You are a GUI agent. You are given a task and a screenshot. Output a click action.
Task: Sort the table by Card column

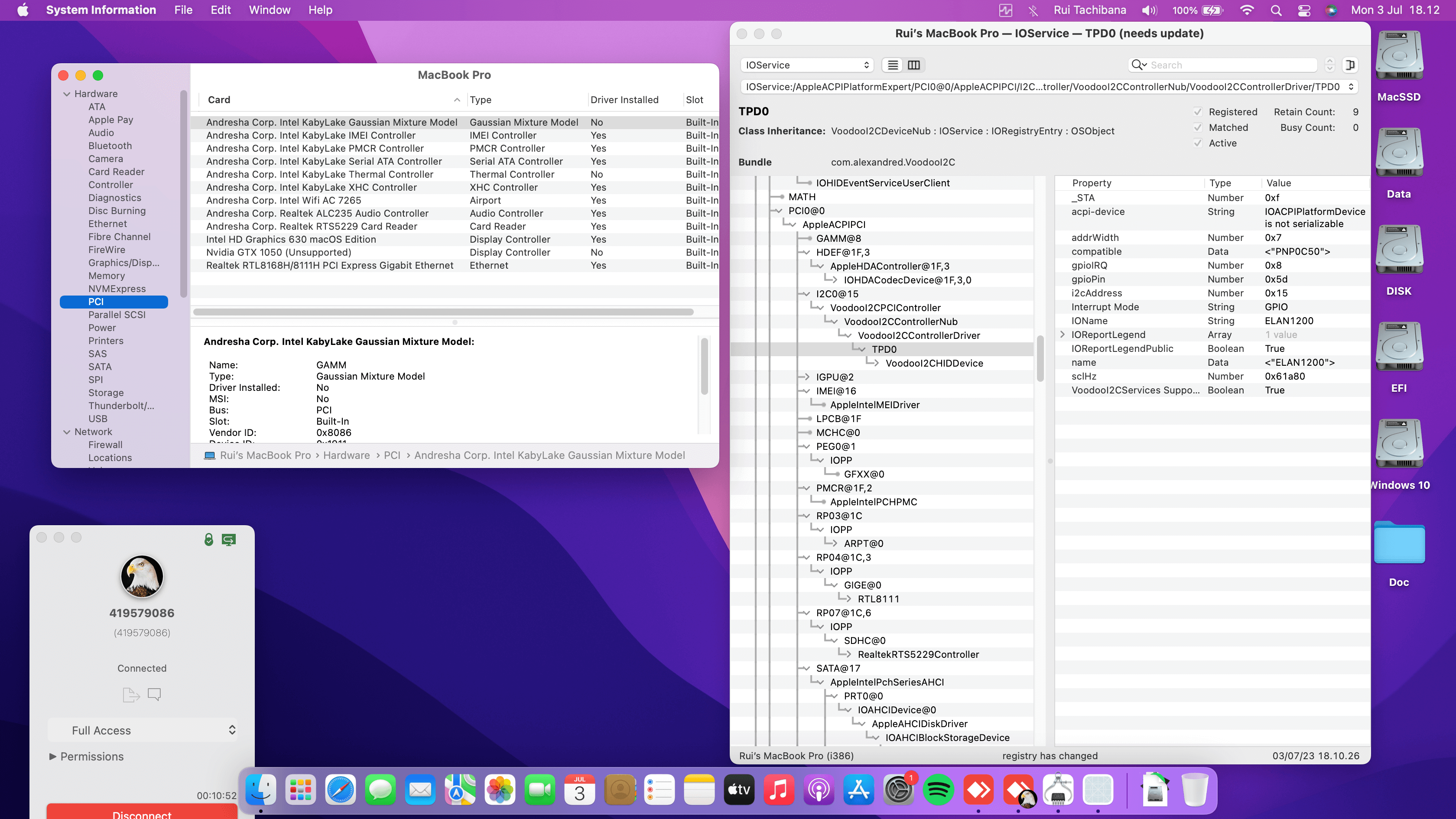[x=334, y=100]
